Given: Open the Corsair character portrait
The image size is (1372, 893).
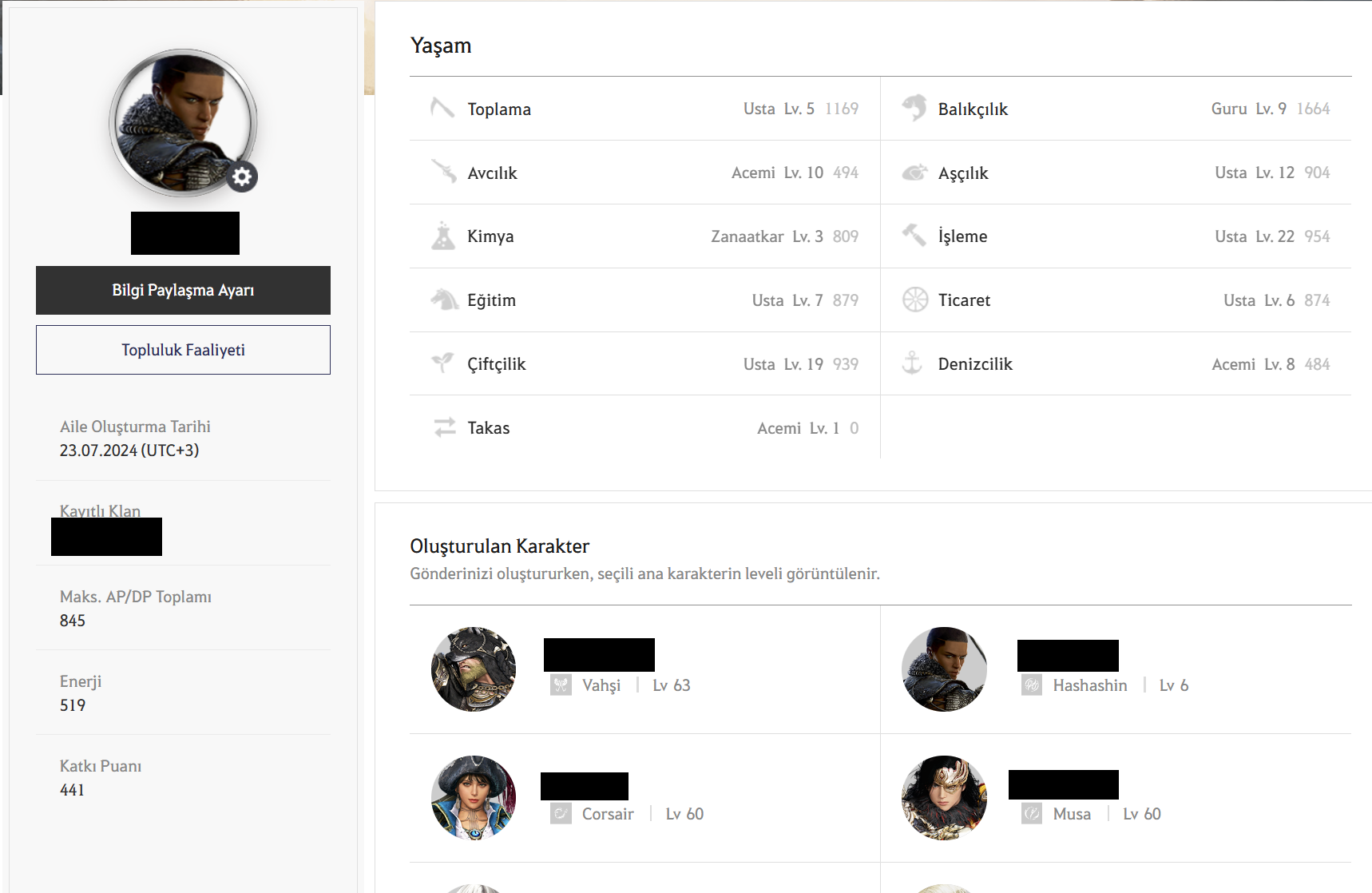Looking at the screenshot, I should [474, 798].
